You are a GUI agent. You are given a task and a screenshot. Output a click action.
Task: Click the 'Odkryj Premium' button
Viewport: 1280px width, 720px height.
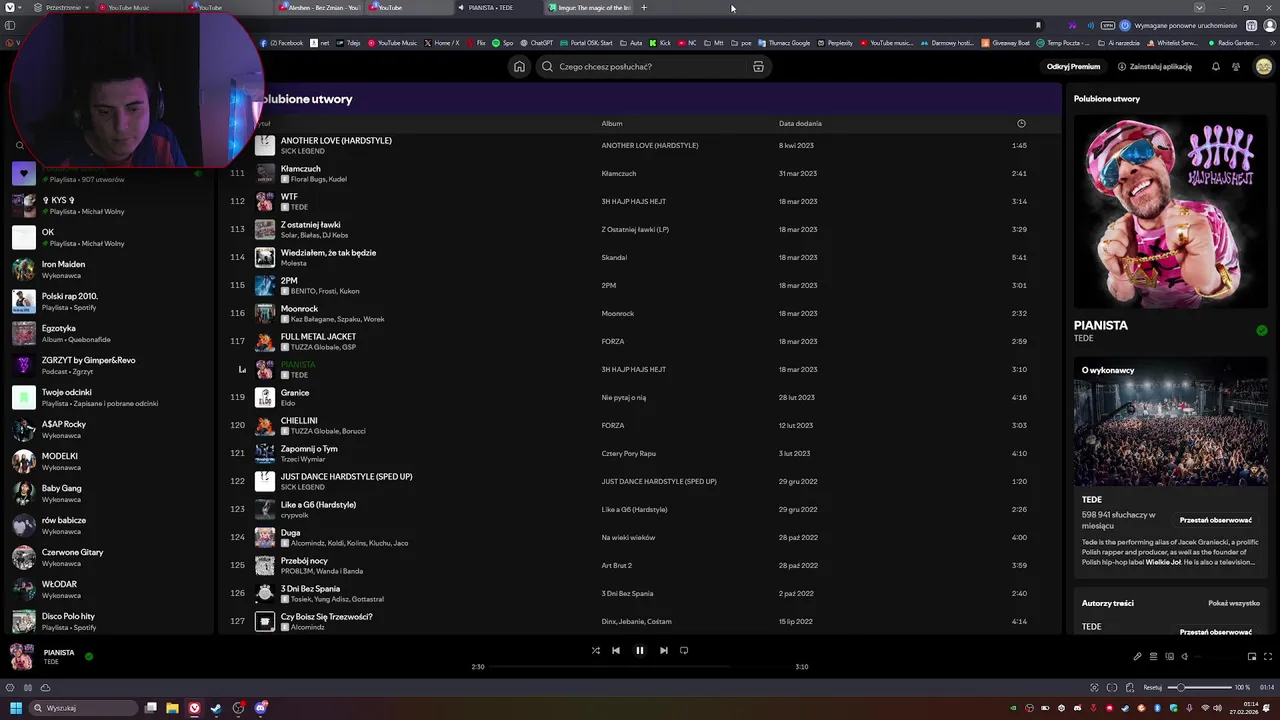[x=1073, y=67]
